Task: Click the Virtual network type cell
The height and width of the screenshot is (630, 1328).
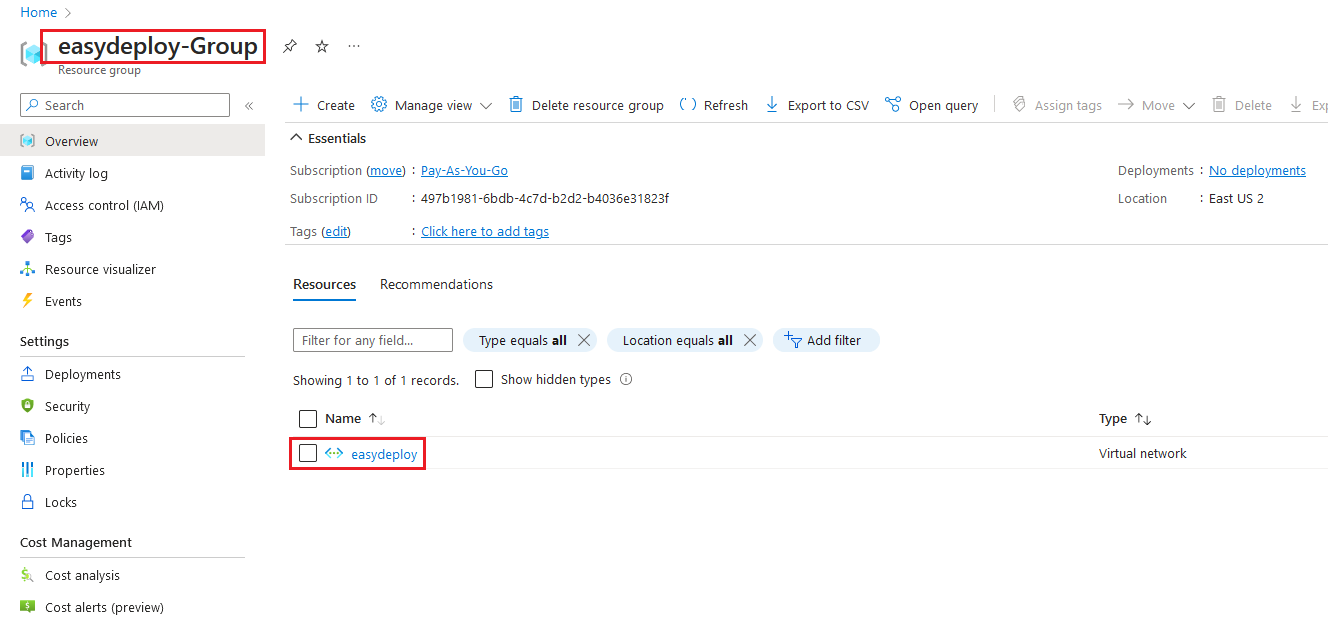Action: tap(1142, 453)
